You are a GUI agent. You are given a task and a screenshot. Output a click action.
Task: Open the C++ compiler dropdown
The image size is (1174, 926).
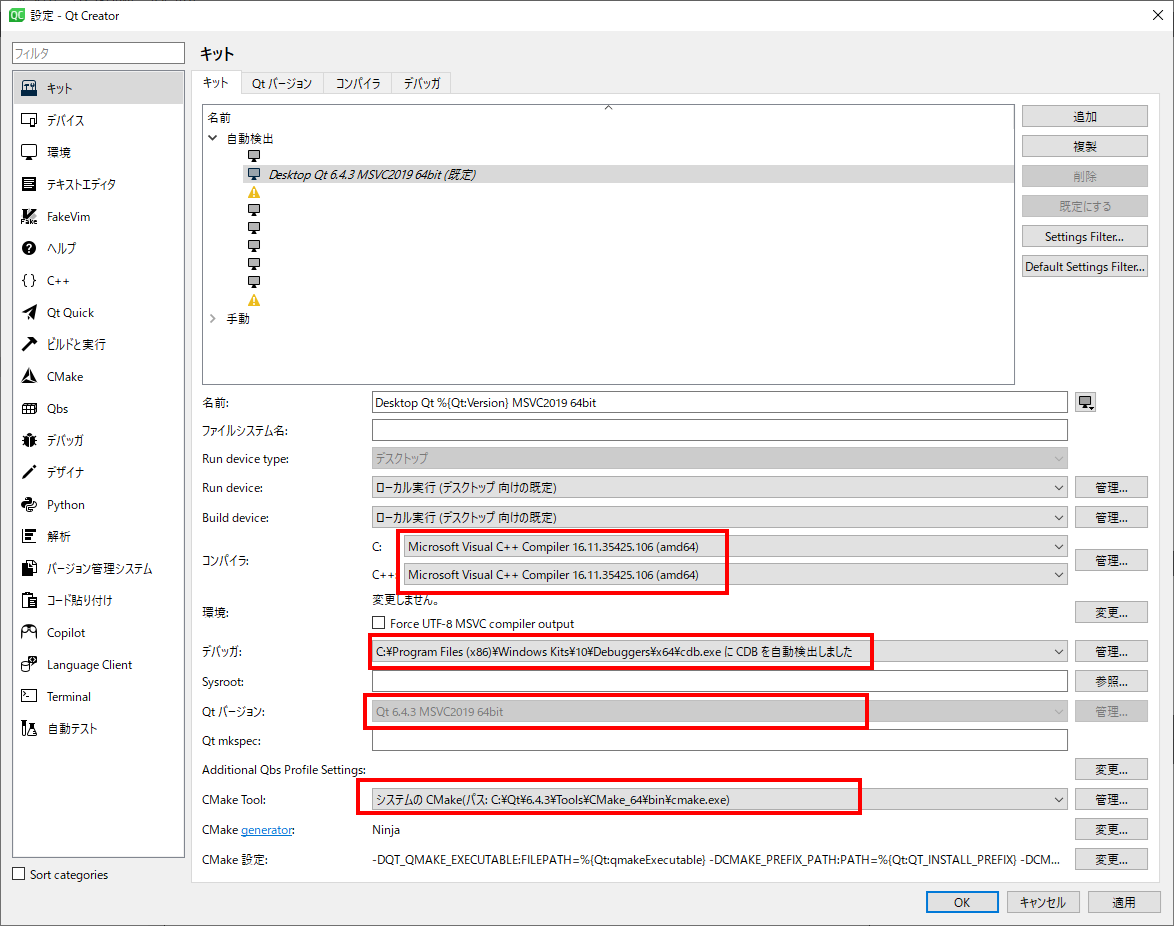click(735, 574)
